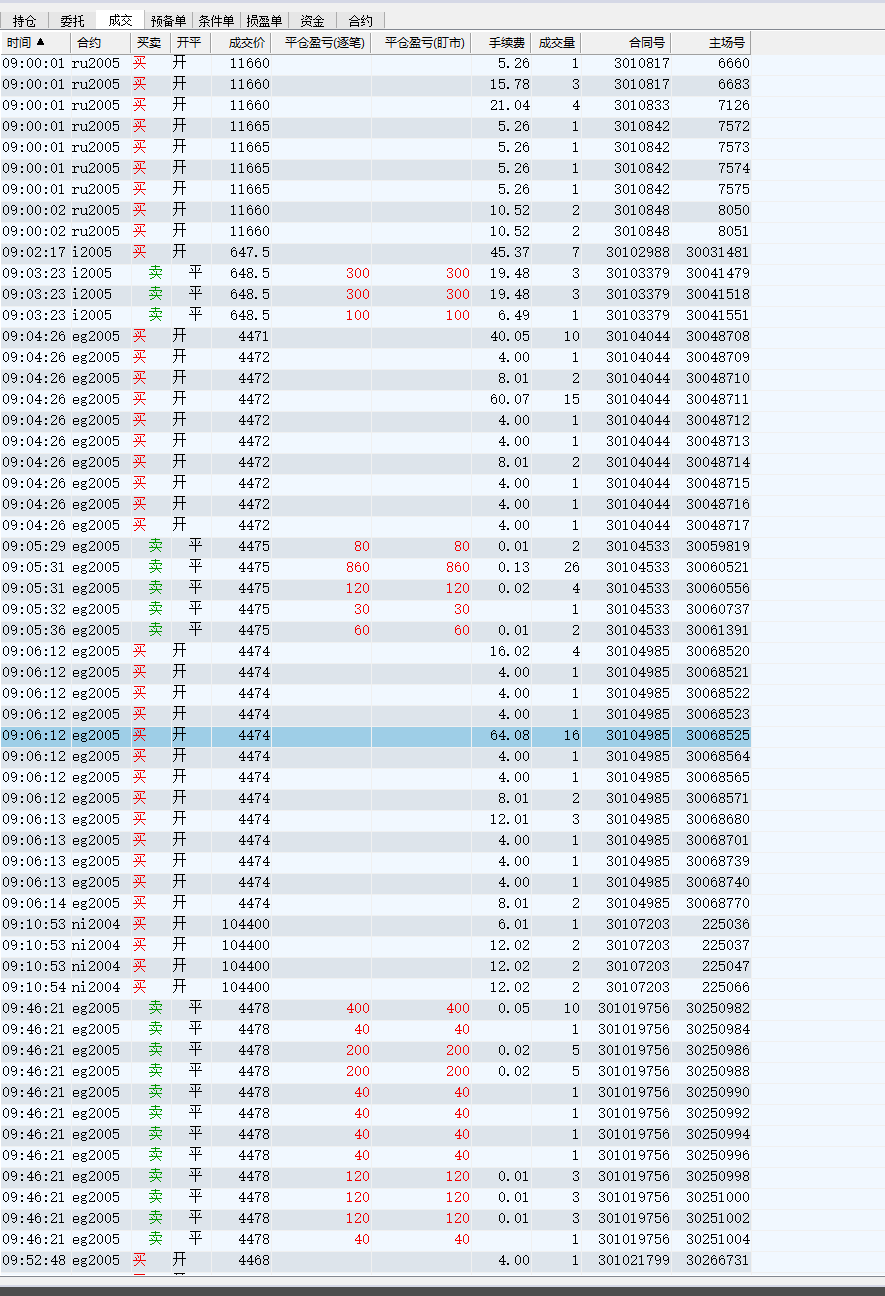Image resolution: width=885 pixels, height=1296 pixels.
Task: Sort by the 合约 column header
Action: (x=88, y=43)
